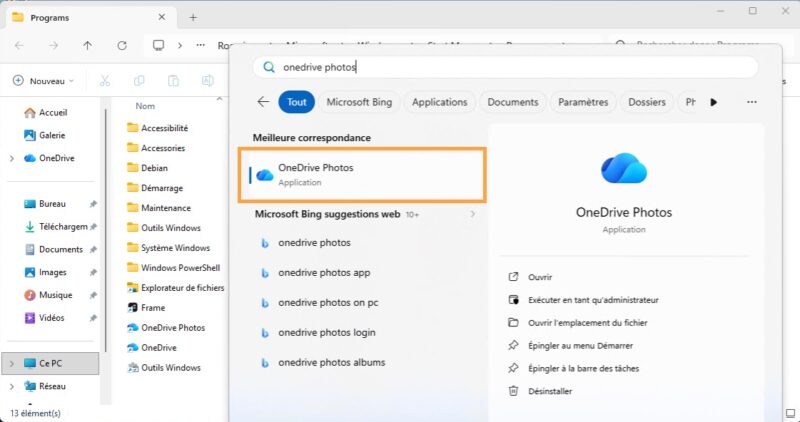Select the Microsoft Bing filter tab
Image resolution: width=800 pixels, height=422 pixels.
point(359,102)
